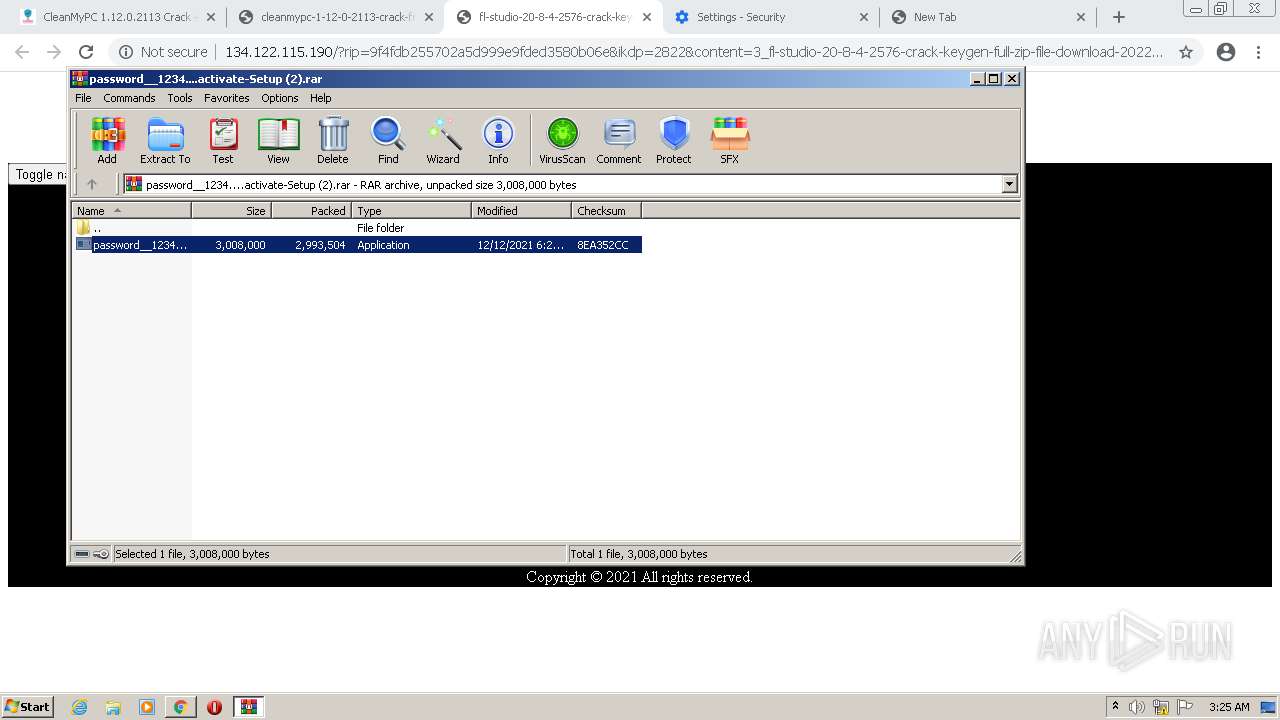The image size is (1280, 720).
Task: Sort list by Checksum column
Action: pyautogui.click(x=606, y=211)
